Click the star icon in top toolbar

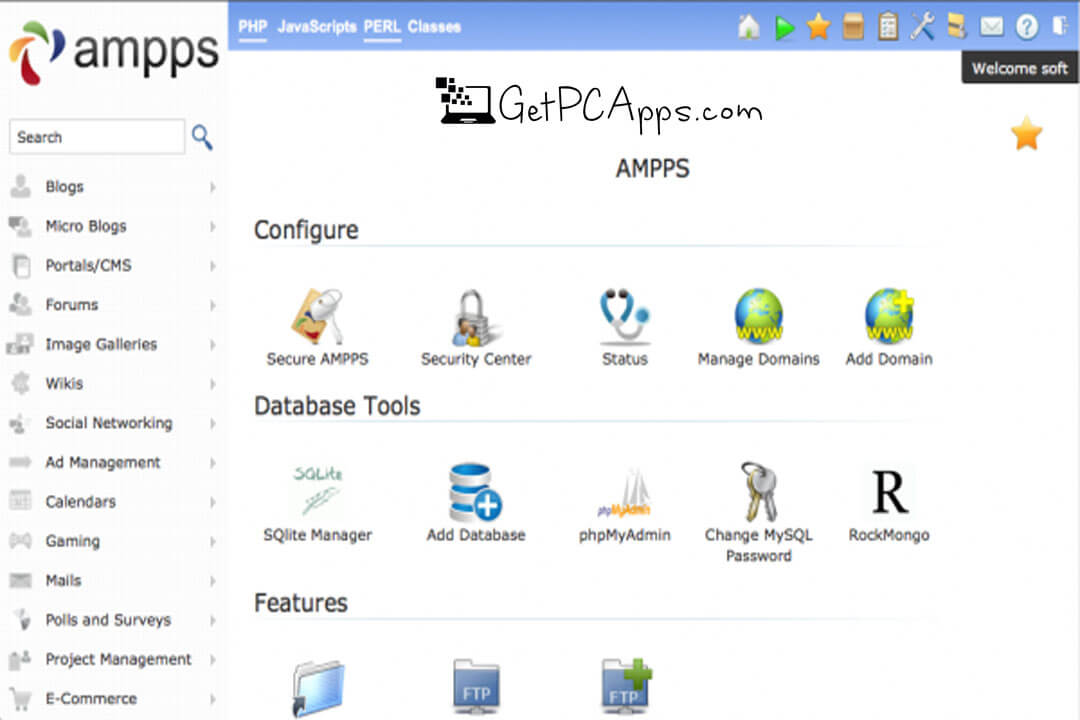pyautogui.click(x=818, y=27)
